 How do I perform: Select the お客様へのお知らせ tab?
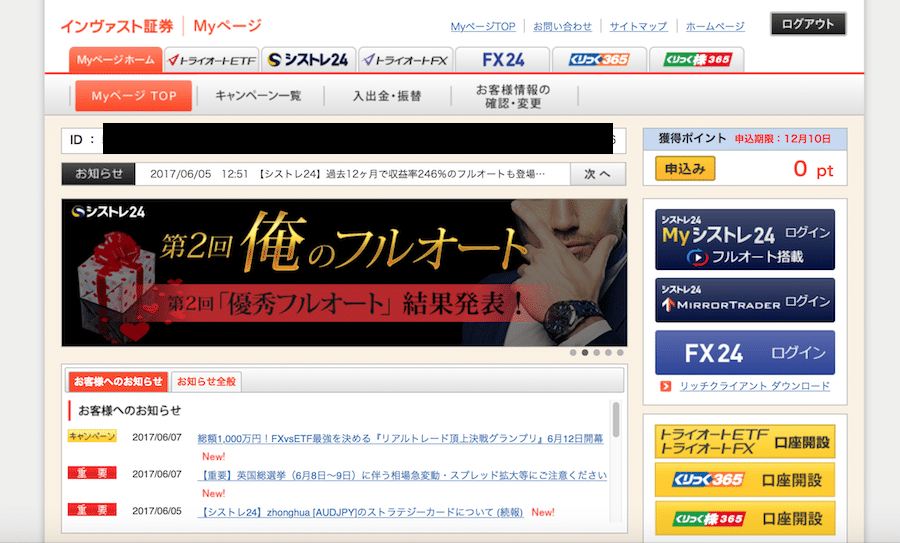(x=118, y=382)
